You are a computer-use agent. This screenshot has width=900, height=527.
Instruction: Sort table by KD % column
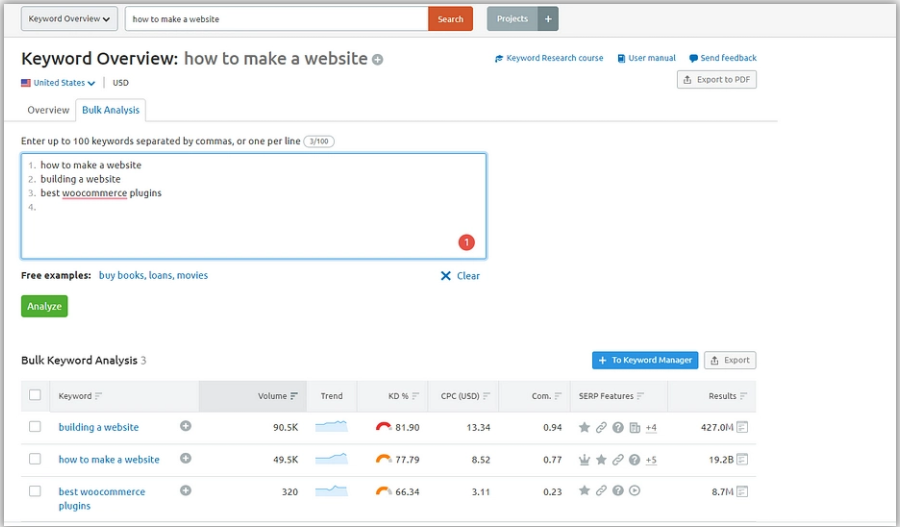[404, 396]
